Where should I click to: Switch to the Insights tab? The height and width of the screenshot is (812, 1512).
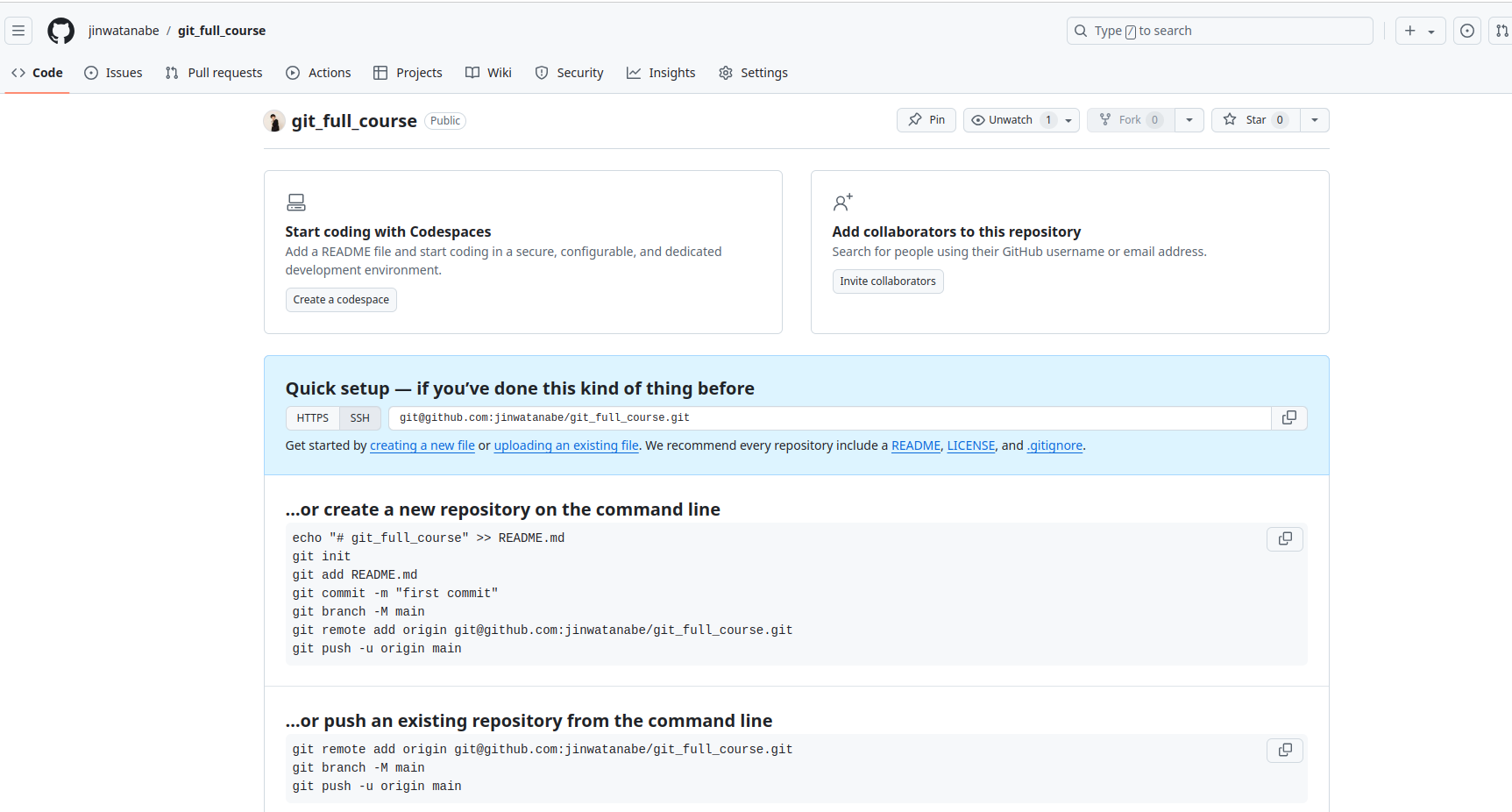pos(661,73)
